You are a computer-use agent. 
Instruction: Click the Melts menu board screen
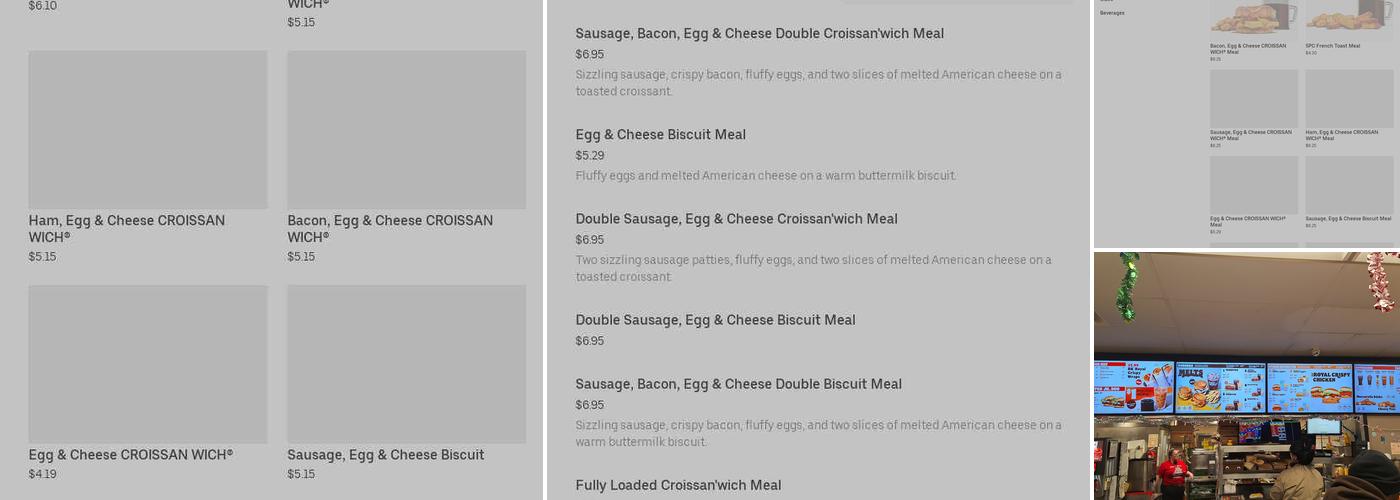pyautogui.click(x=1220, y=388)
